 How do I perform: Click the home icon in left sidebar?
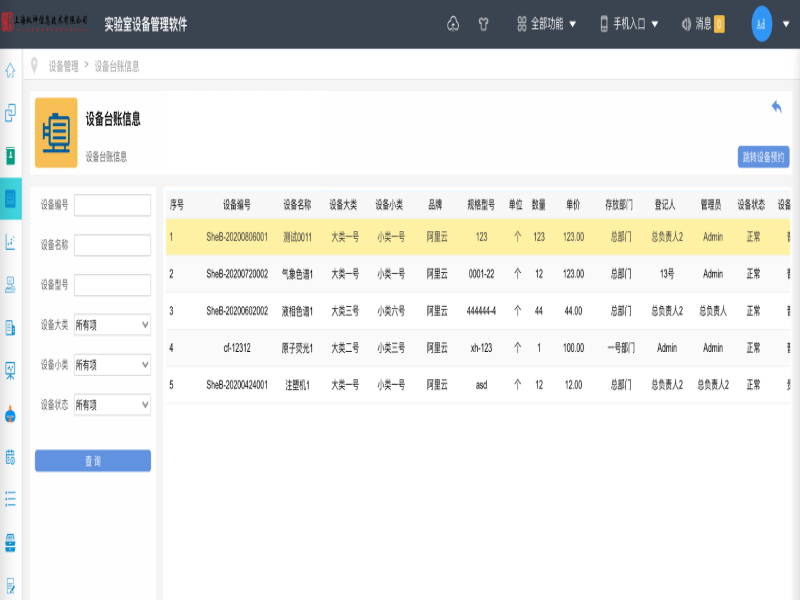10,70
